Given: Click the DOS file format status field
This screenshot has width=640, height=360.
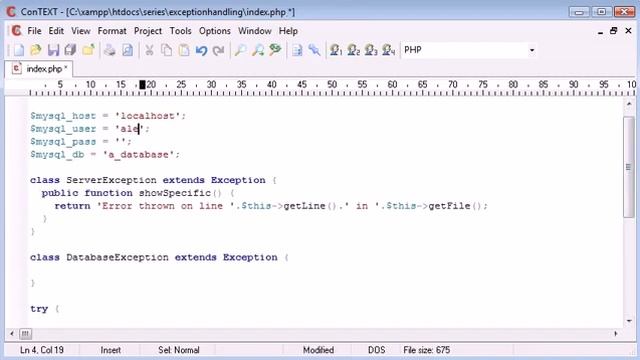Looking at the screenshot, I should 376,350.
